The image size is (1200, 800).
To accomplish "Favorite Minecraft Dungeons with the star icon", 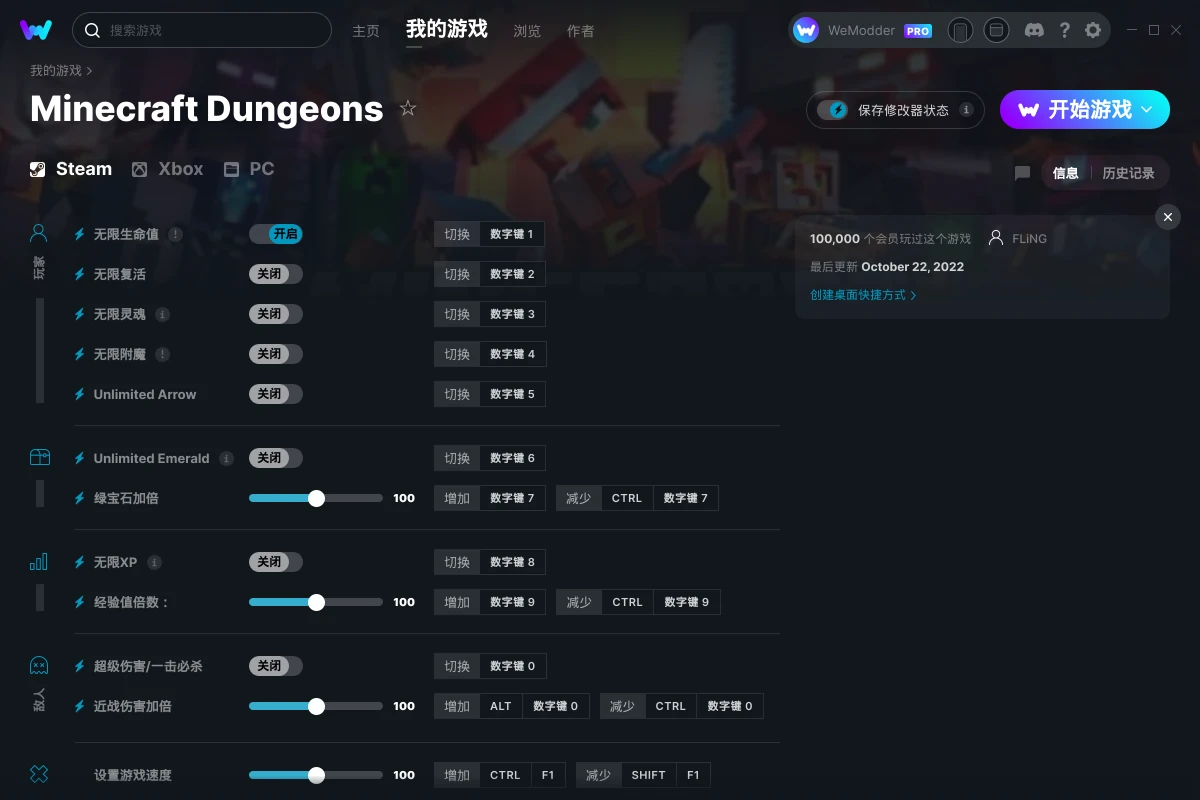I will click(408, 108).
